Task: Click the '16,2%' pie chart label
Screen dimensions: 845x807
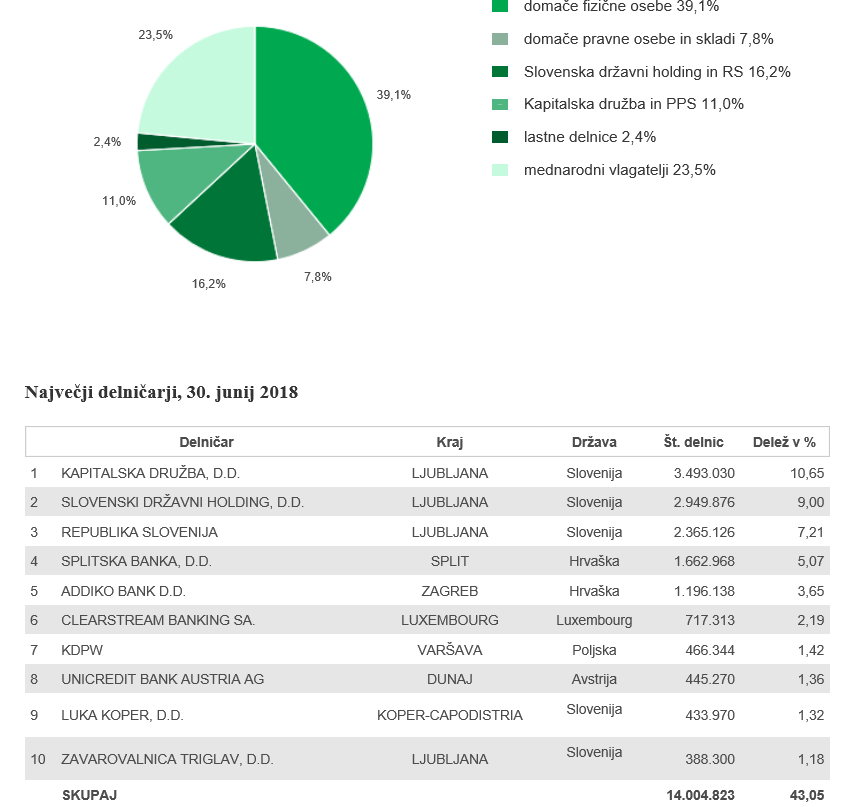Action: pyautogui.click(x=209, y=284)
